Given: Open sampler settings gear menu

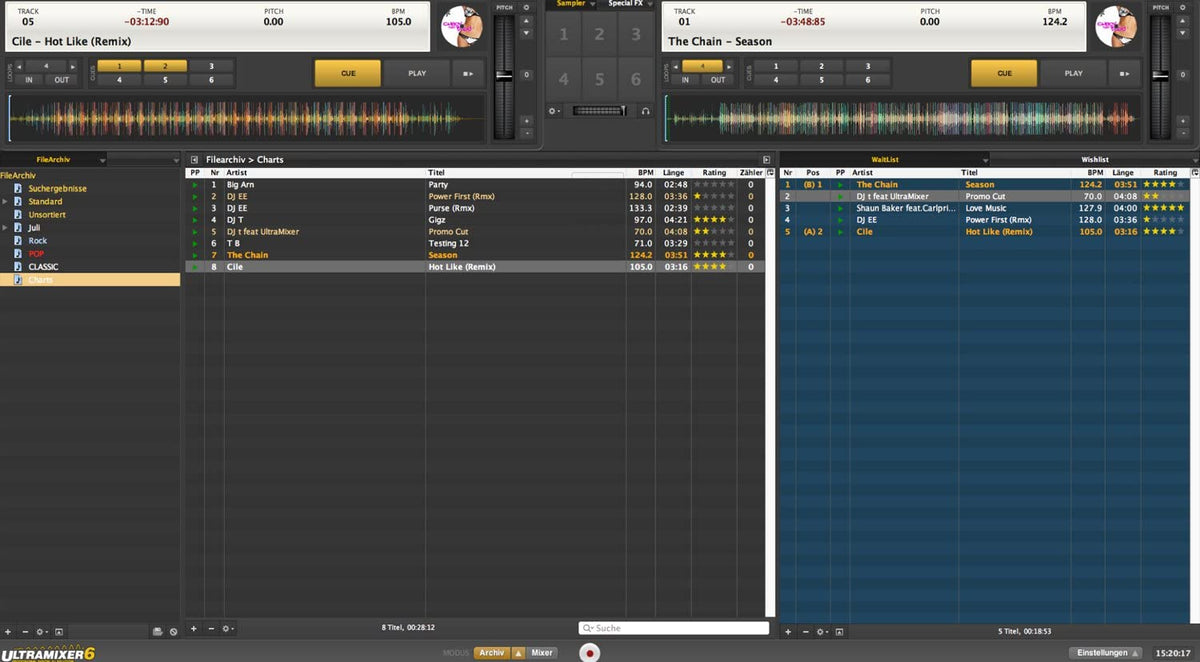Looking at the screenshot, I should tap(555, 111).
